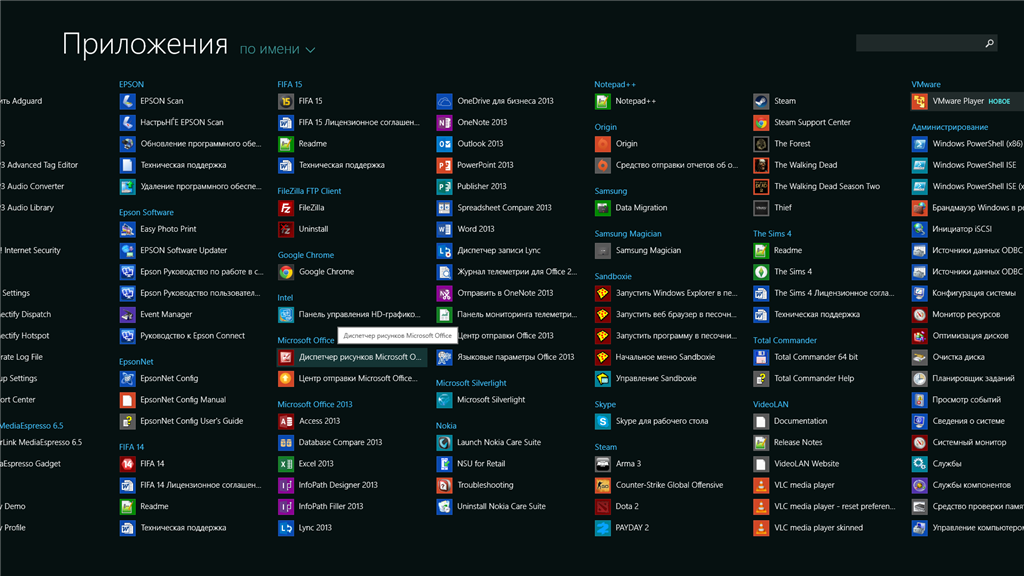Open The Sims 4 icon

[761, 272]
